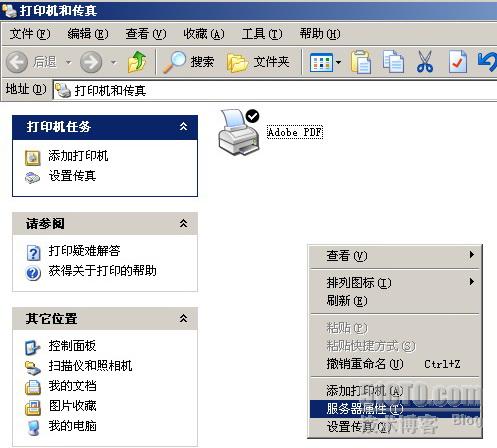497x448 pixels.
Task: Open 获得关于打印的帮助 link
Action: click(x=103, y=271)
